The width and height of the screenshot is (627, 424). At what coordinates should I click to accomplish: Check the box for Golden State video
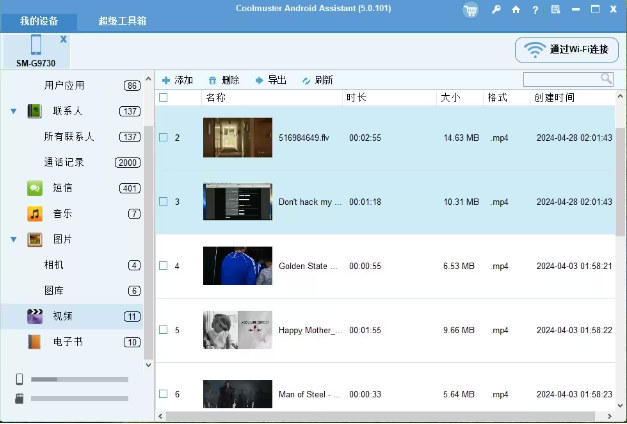click(163, 266)
